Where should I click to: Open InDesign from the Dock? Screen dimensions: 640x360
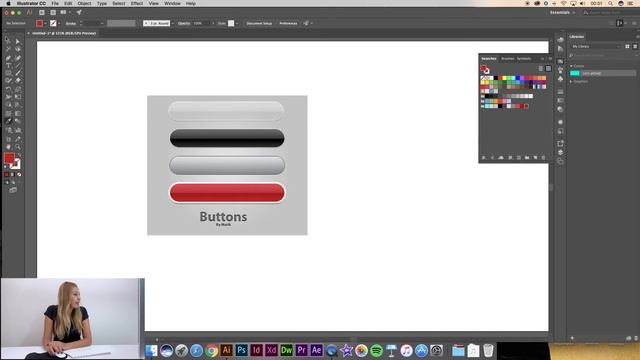point(256,350)
